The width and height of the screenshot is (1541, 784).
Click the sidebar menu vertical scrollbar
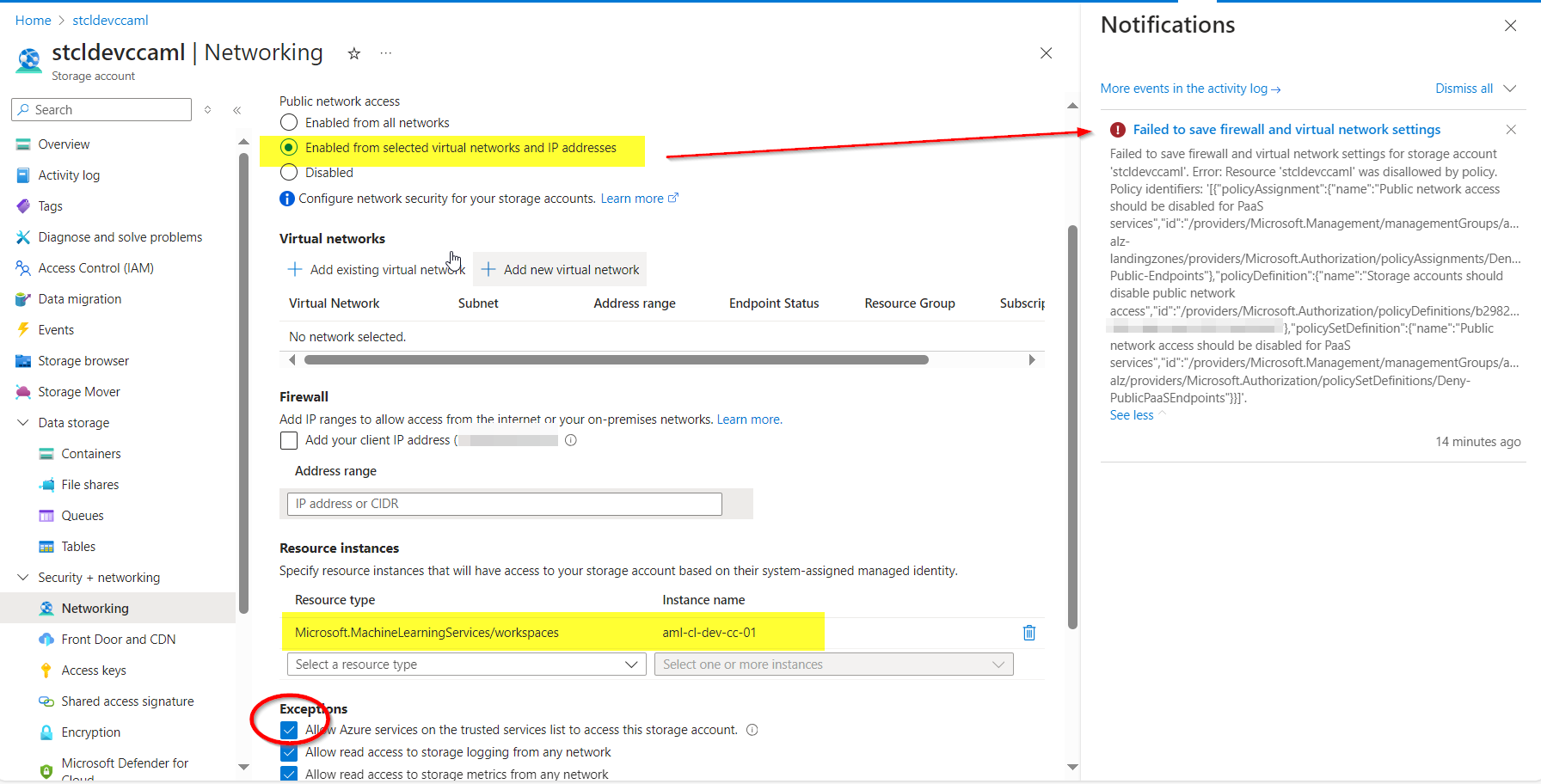[x=243, y=383]
